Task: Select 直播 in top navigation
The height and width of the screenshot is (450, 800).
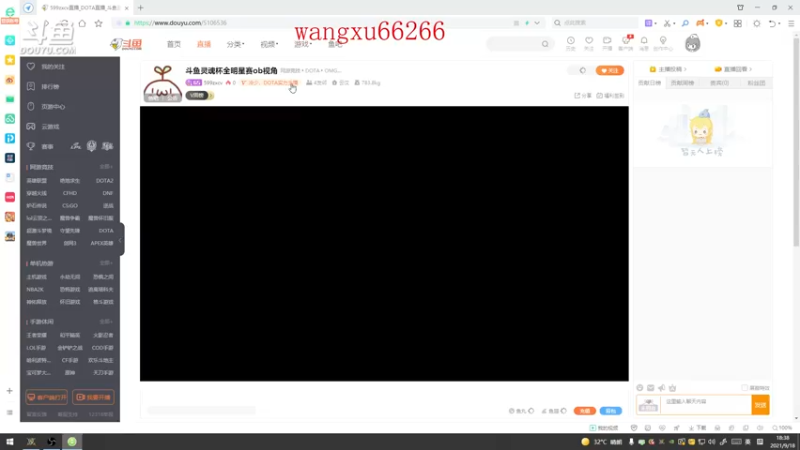Action: click(x=204, y=44)
